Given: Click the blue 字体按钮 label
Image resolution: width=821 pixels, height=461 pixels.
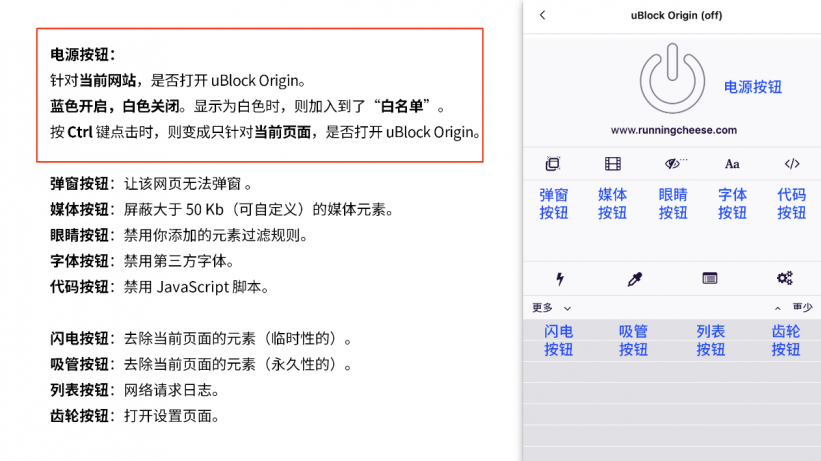Looking at the screenshot, I should click(732, 204).
